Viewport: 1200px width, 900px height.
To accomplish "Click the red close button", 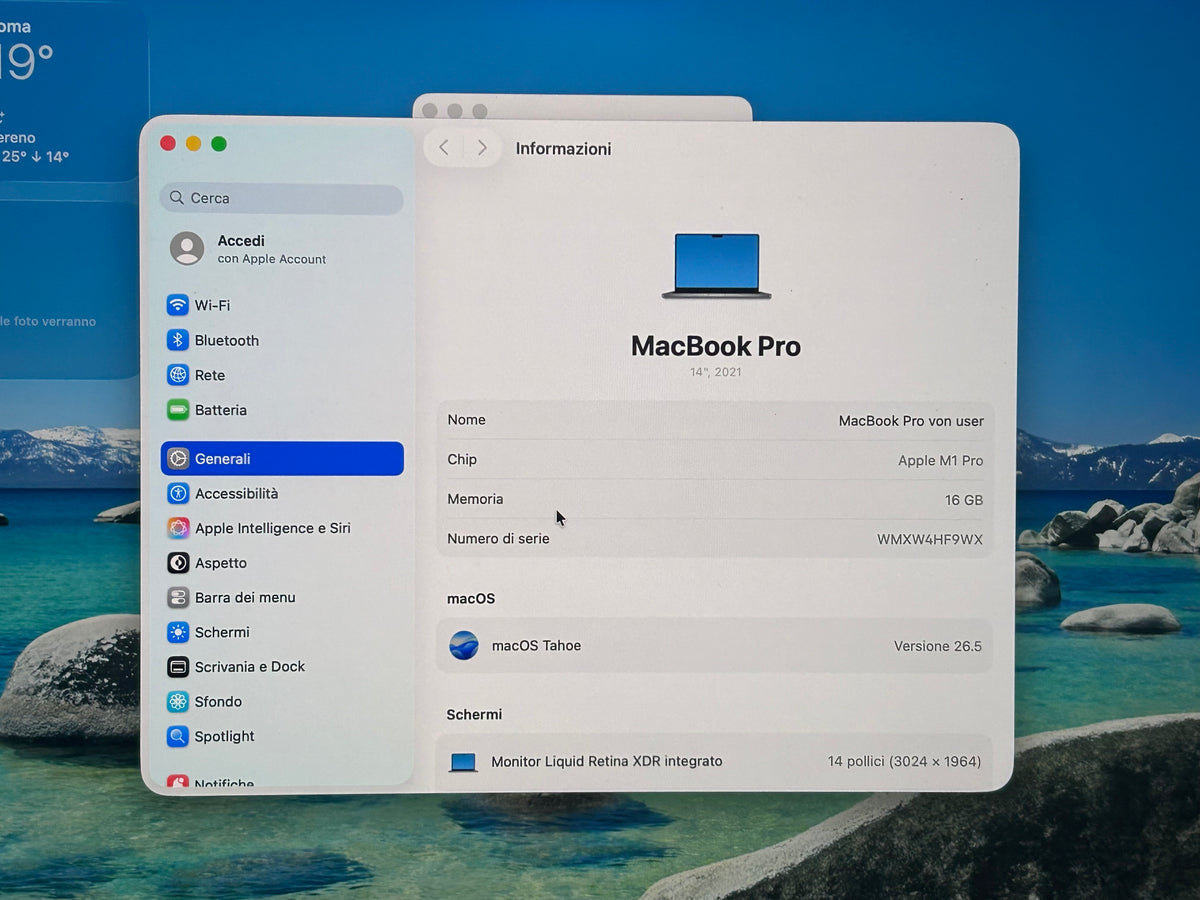I will [x=168, y=144].
